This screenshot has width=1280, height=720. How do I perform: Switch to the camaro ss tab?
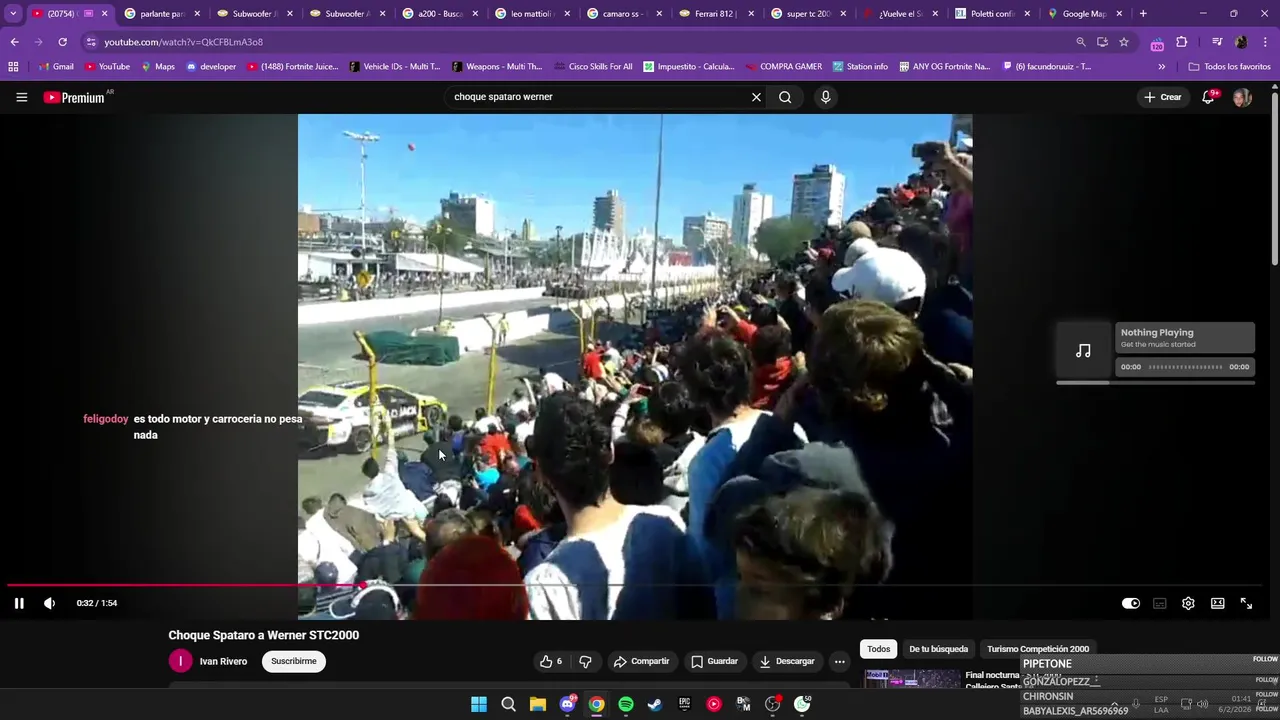(625, 14)
